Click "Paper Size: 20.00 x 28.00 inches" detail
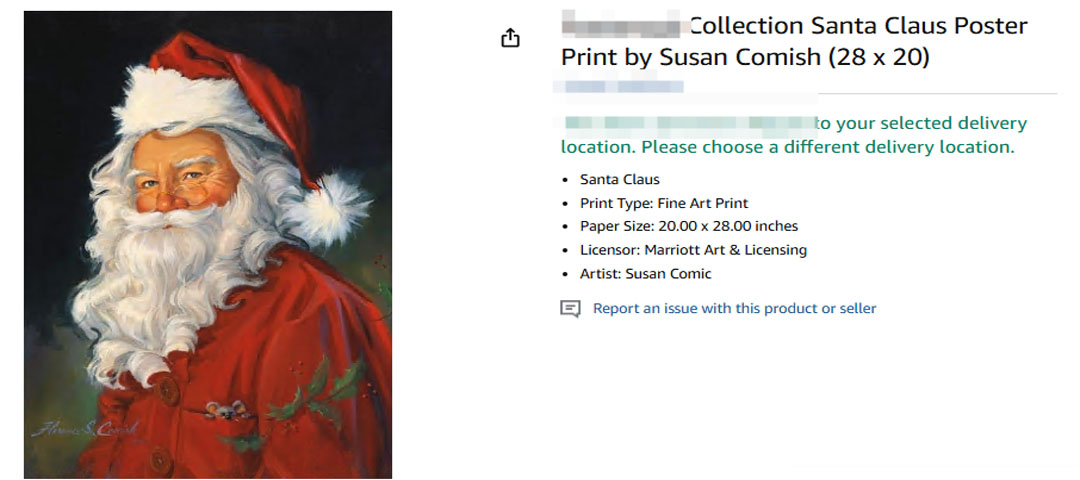Viewport: 1080px width, 480px height. pos(688,227)
